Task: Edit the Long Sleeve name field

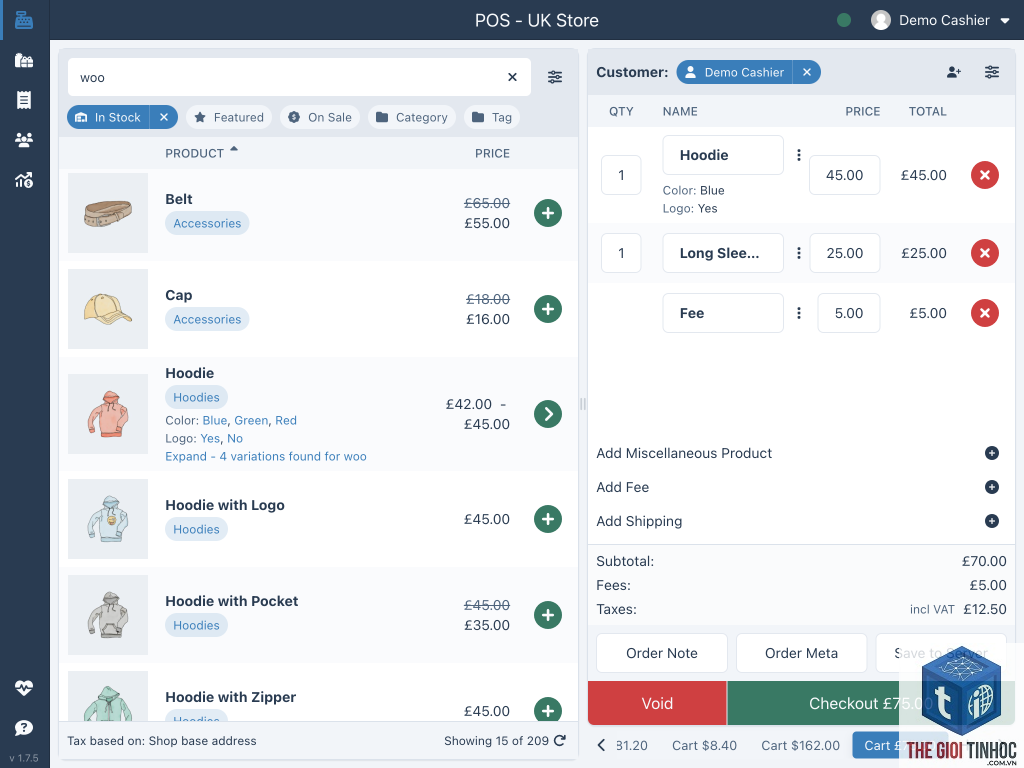Action: point(723,253)
